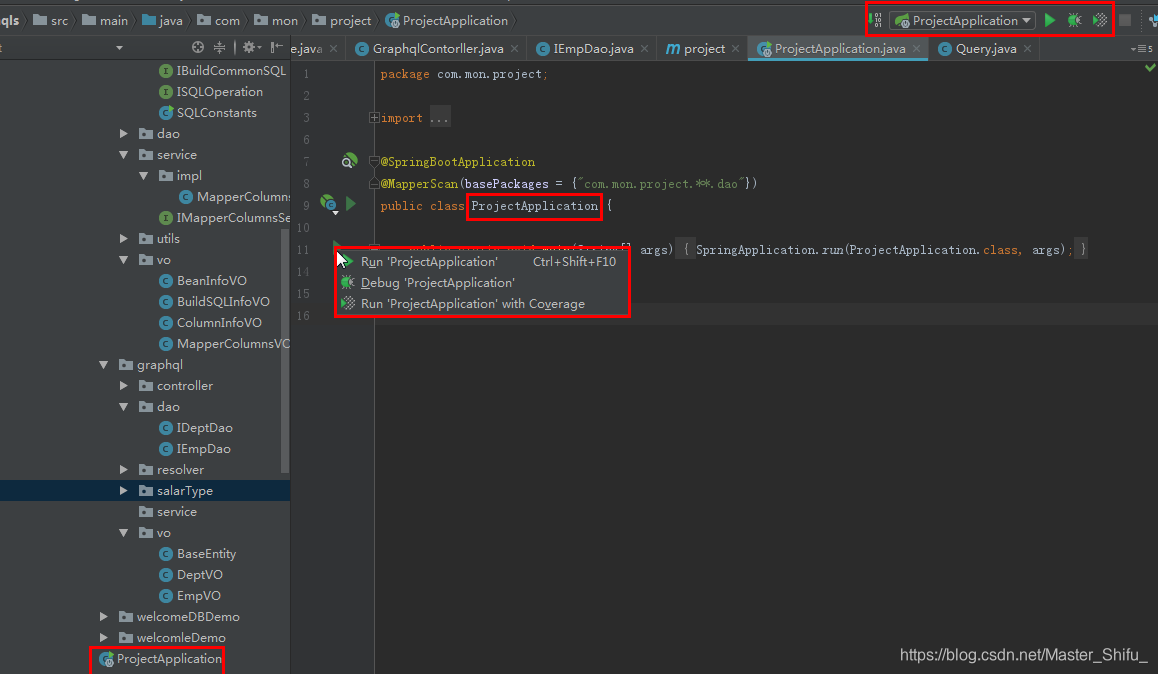The width and height of the screenshot is (1158, 674).
Task: Click the com breadcrumb
Action: coord(219,21)
